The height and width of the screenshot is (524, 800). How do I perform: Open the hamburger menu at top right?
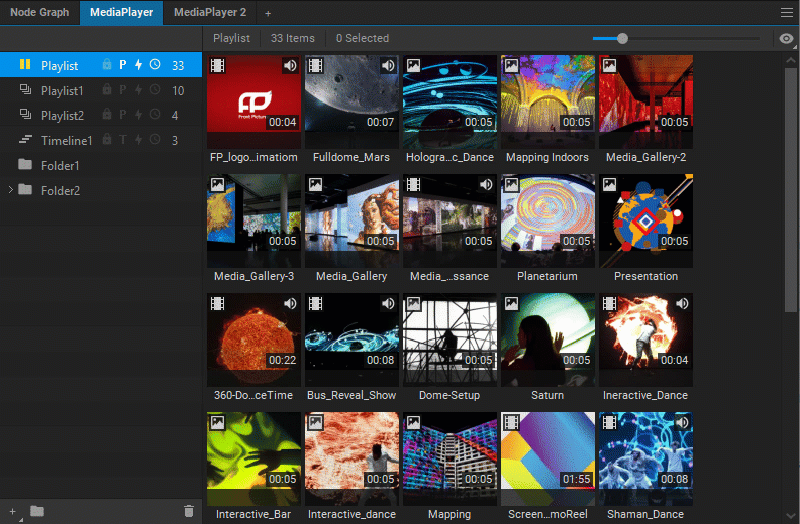787,12
